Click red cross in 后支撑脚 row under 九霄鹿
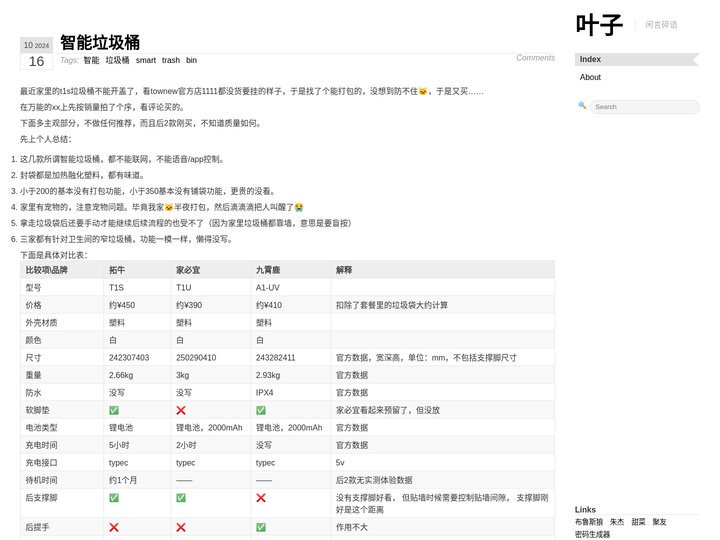Screen dimensions: 720x540 [x=261, y=498]
